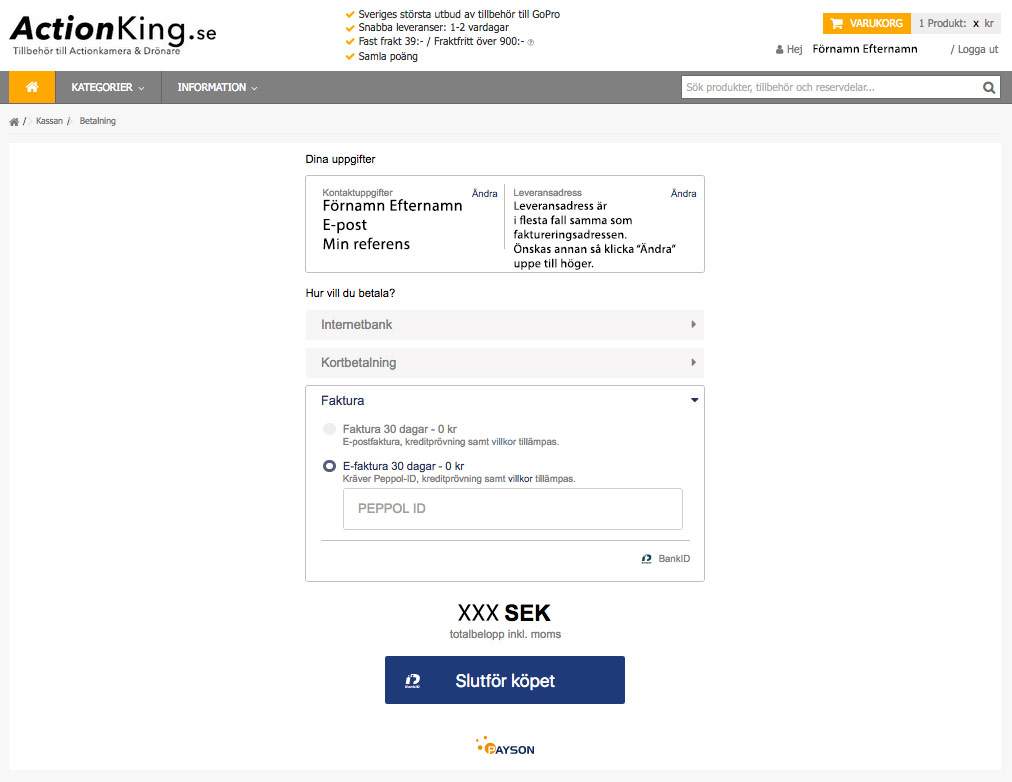1012x782 pixels.
Task: Expand the Internetbank payment option
Action: (505, 325)
